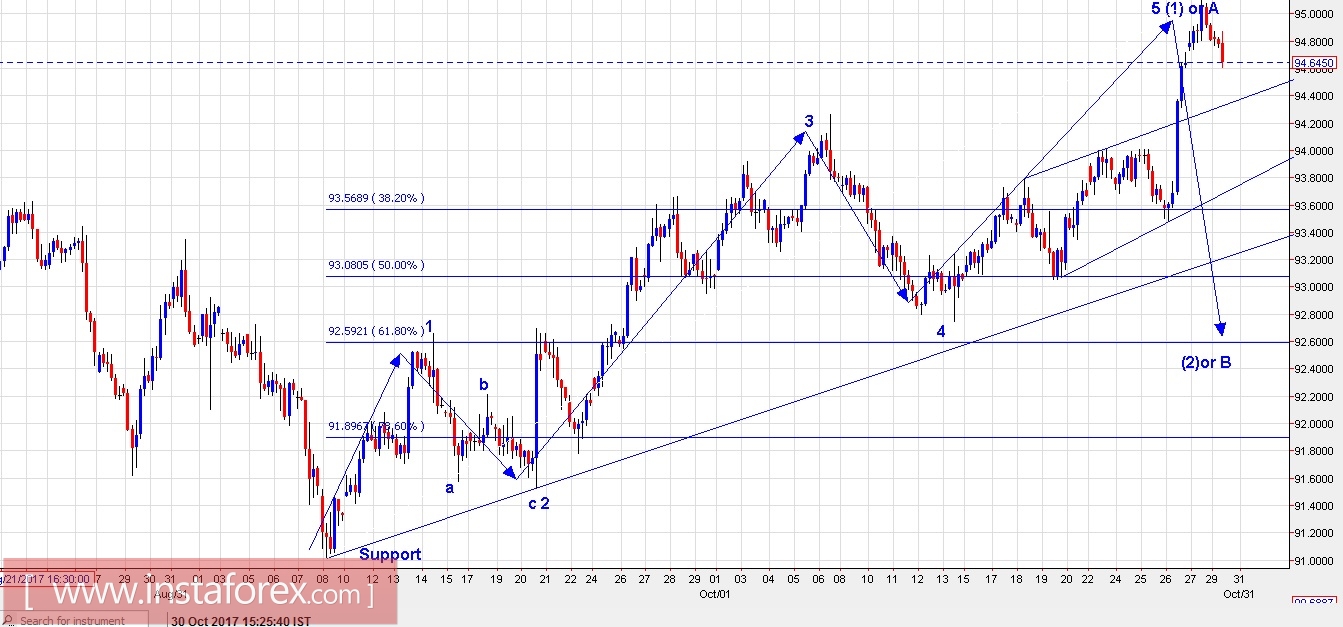Select wave label '3' at the peak
This screenshot has height=627, width=1343.
point(809,122)
